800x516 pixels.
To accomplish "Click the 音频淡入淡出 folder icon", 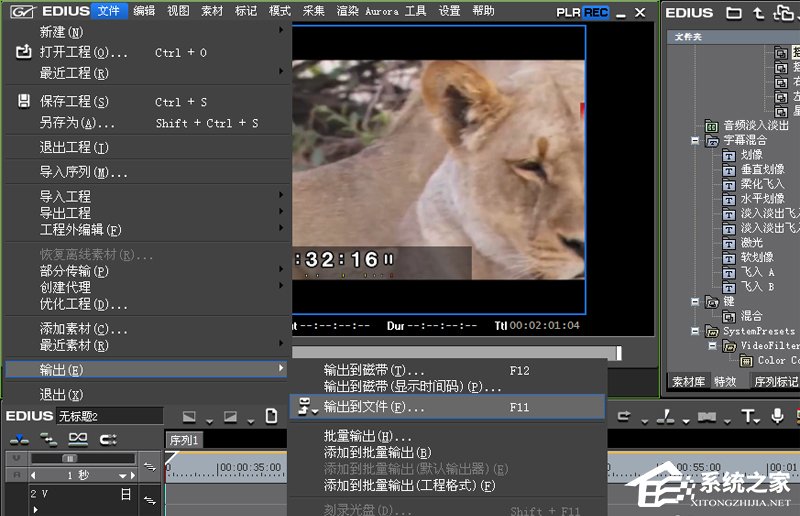I will (711, 126).
